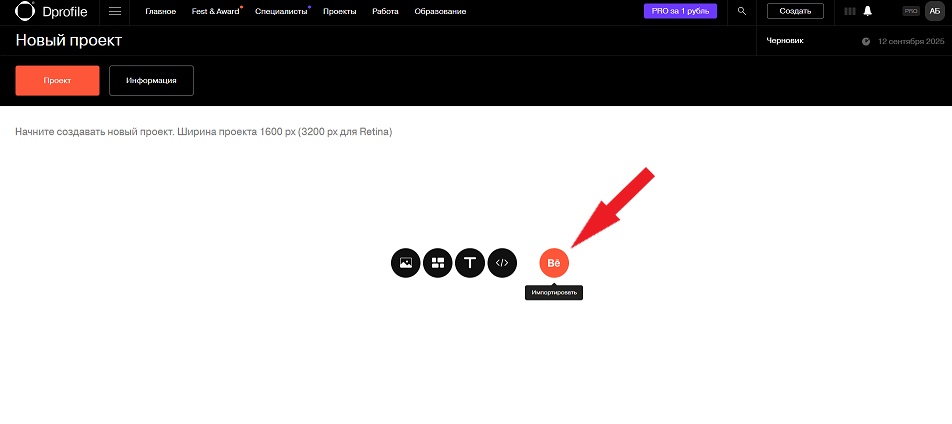
Task: Open Работа menu item
Action: pyautogui.click(x=386, y=12)
